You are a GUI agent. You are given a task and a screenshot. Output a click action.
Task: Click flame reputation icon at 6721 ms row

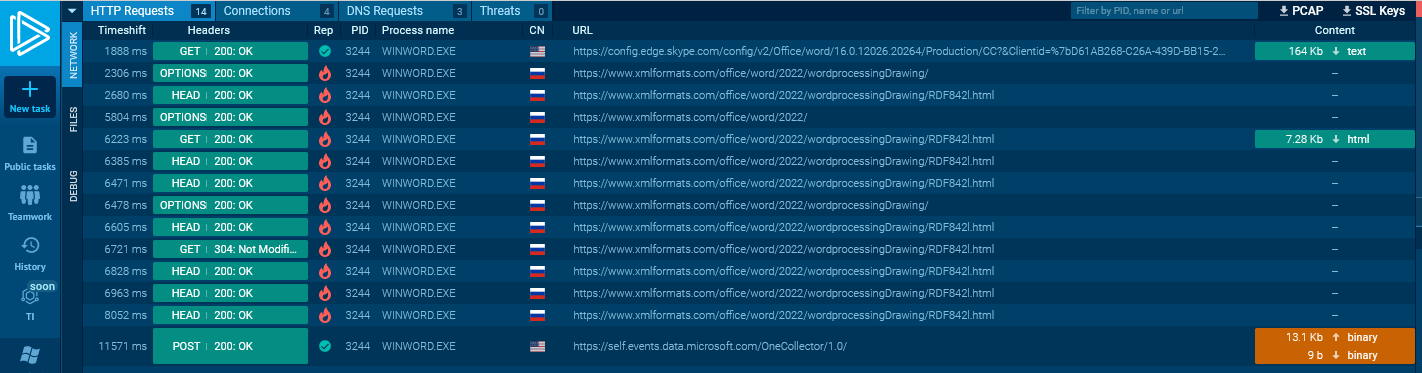(324, 249)
